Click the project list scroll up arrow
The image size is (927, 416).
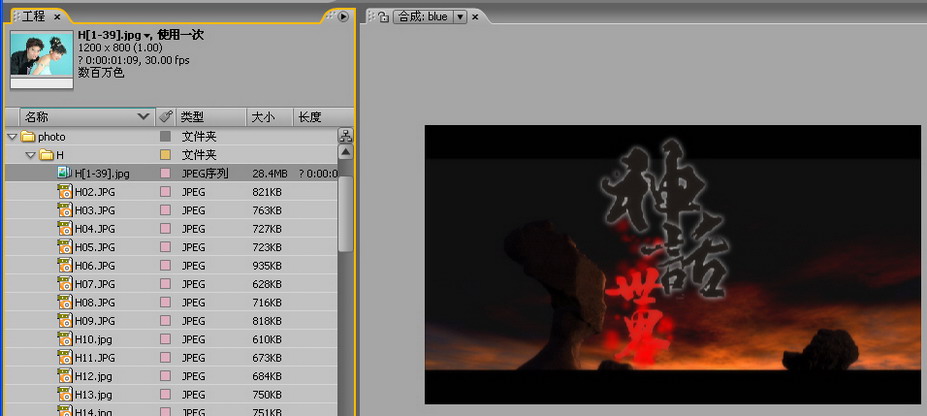(x=345, y=153)
